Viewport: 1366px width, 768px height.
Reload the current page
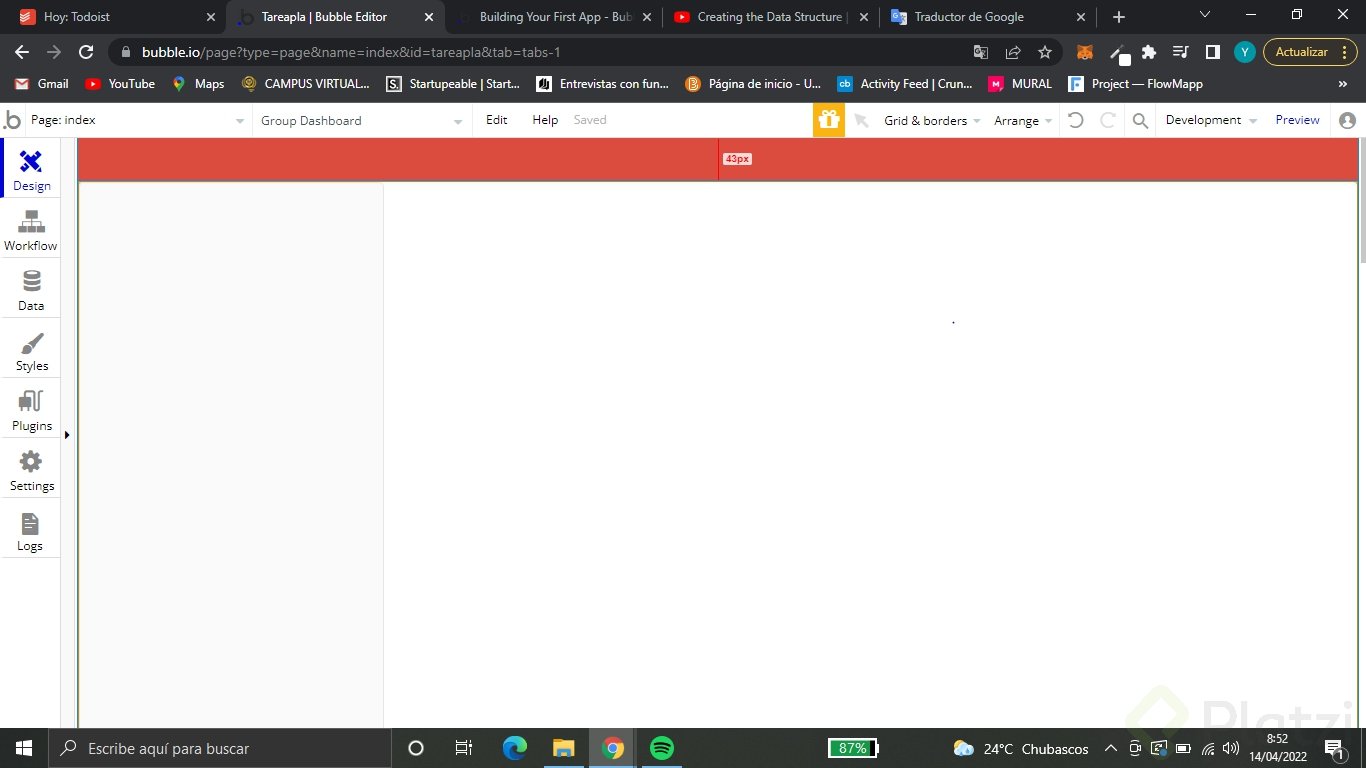86,52
